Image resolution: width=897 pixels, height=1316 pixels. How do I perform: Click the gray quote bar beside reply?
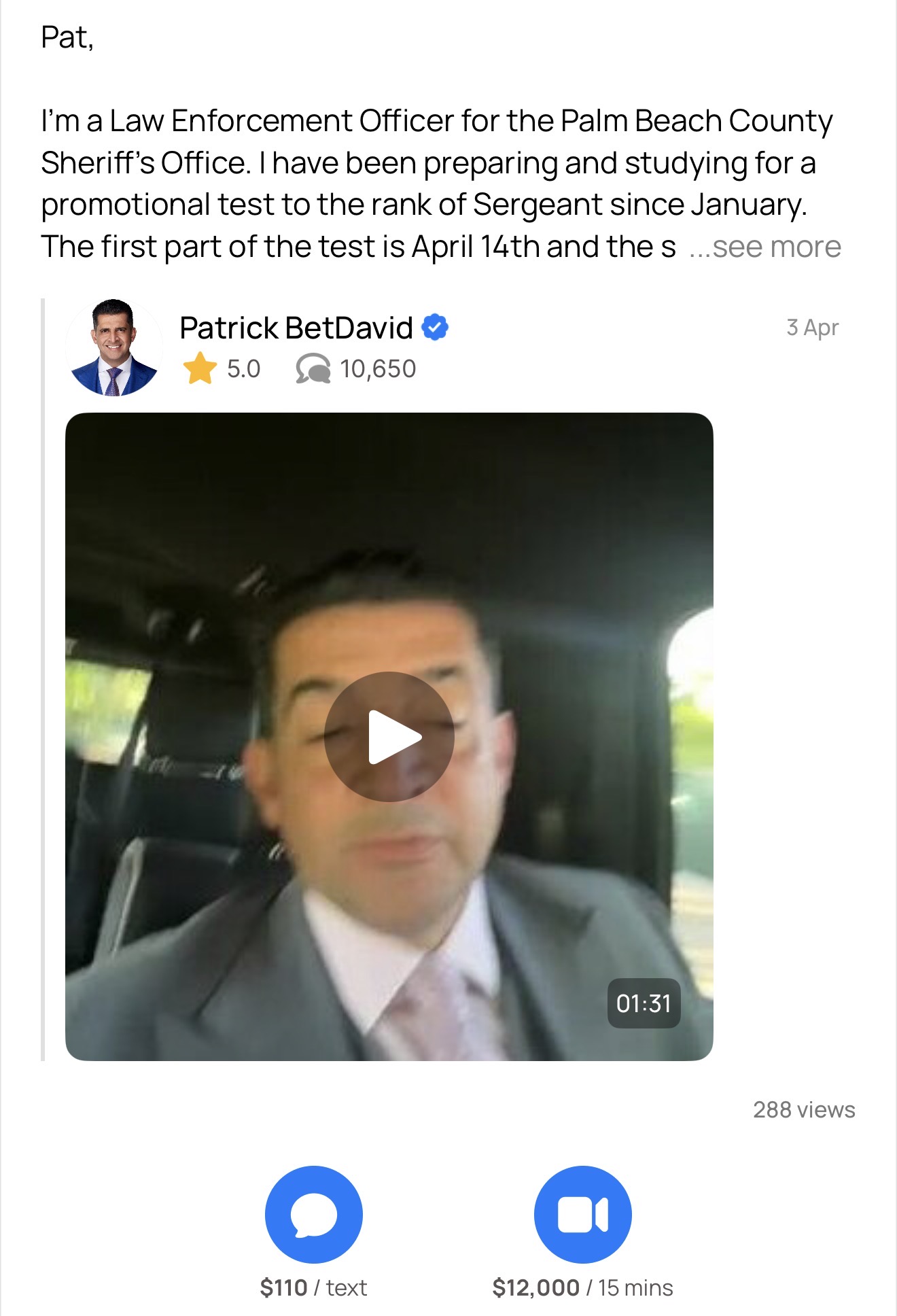[x=43, y=680]
